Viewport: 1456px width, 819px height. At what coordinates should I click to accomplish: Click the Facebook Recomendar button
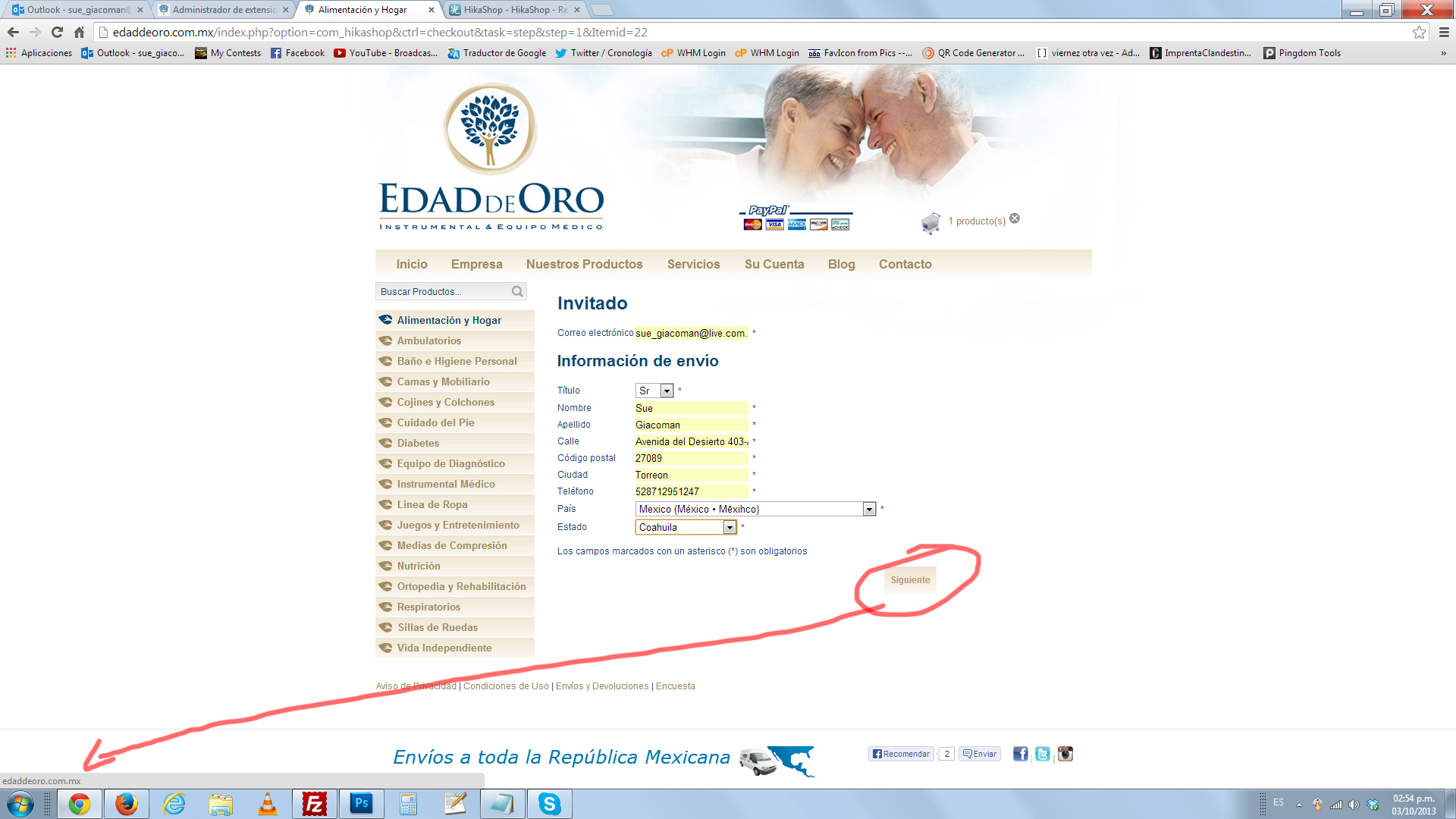point(901,754)
